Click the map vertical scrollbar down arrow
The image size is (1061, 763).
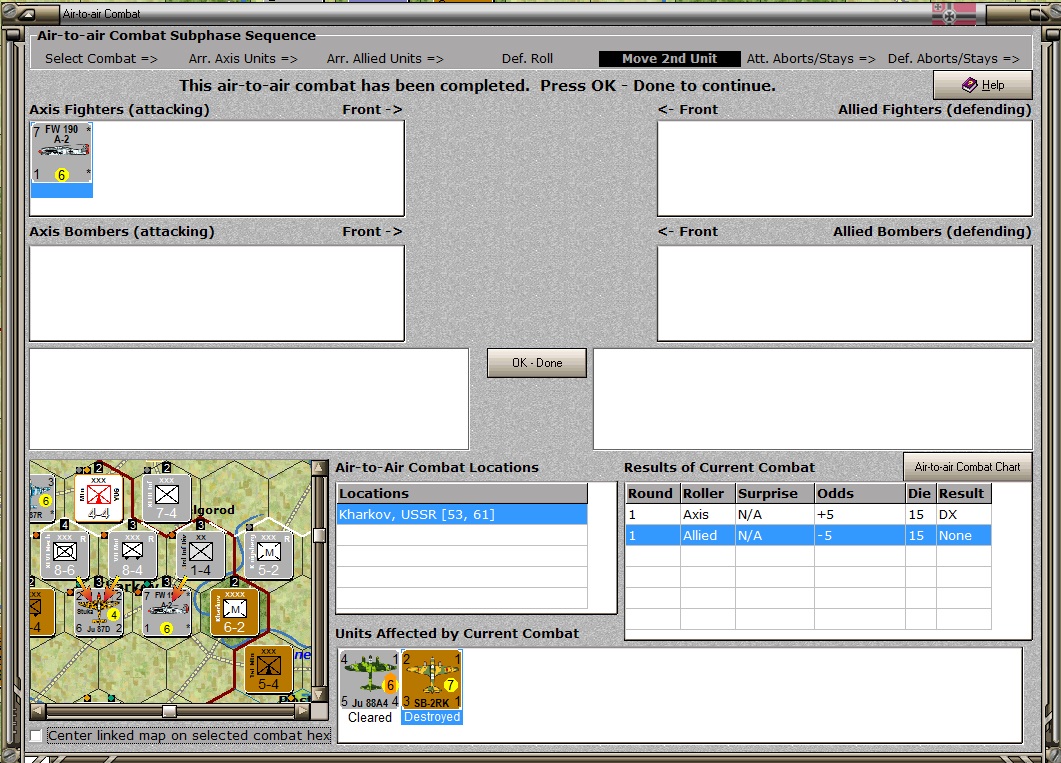(319, 695)
